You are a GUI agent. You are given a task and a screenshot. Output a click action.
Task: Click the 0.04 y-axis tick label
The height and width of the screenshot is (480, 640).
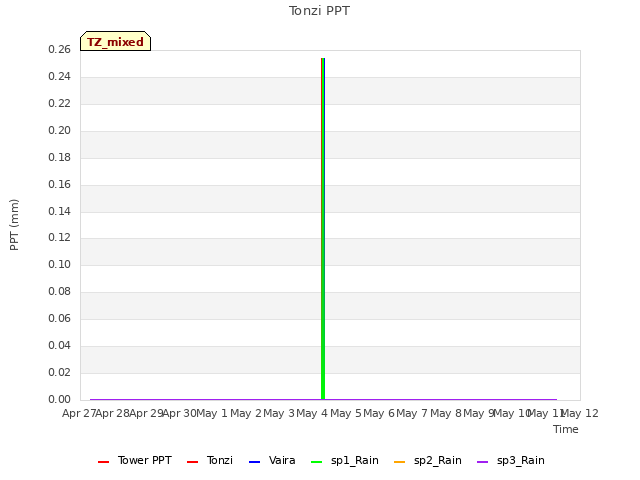pos(60,345)
